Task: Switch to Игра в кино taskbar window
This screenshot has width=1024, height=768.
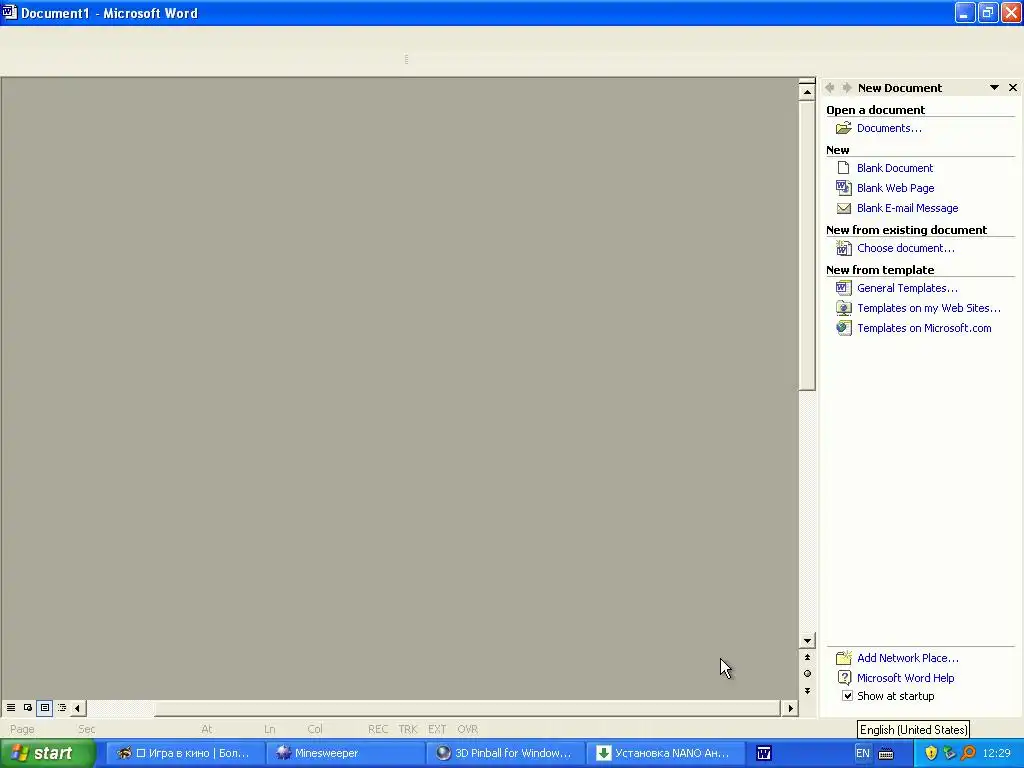Action: point(185,754)
